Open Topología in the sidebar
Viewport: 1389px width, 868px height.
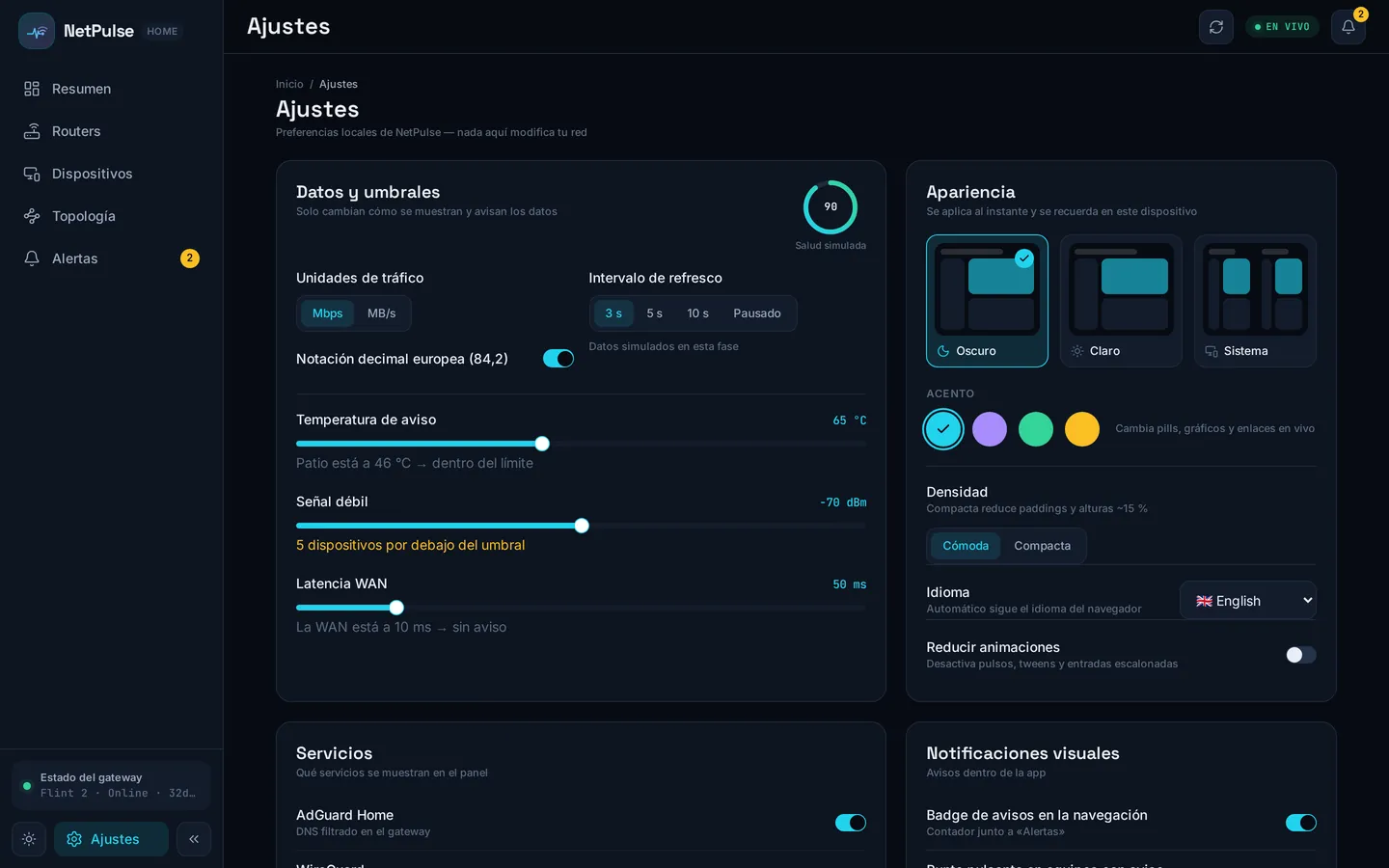coord(111,216)
